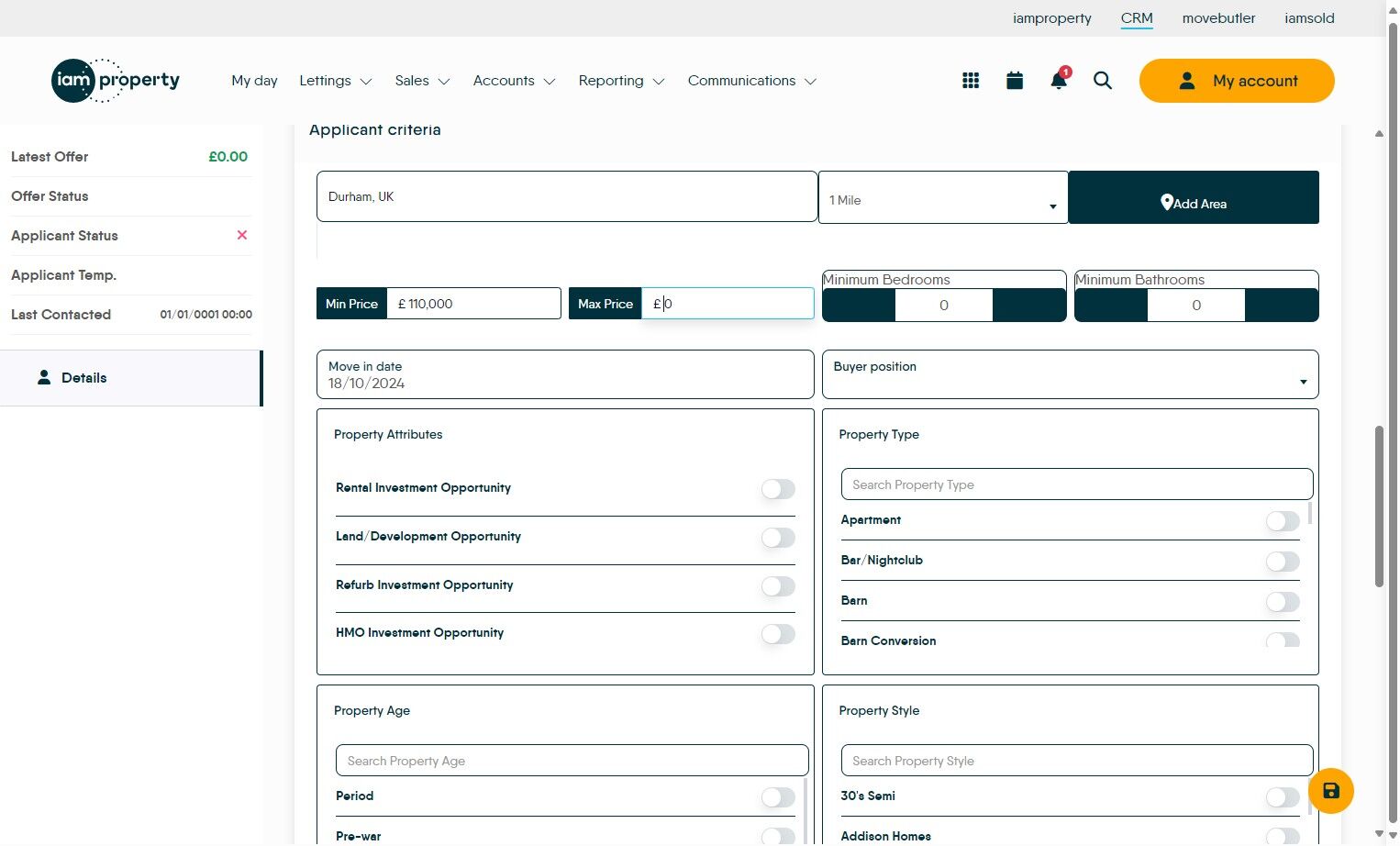This screenshot has height=846, width=1400.
Task: Open the My account button
Action: point(1237,81)
